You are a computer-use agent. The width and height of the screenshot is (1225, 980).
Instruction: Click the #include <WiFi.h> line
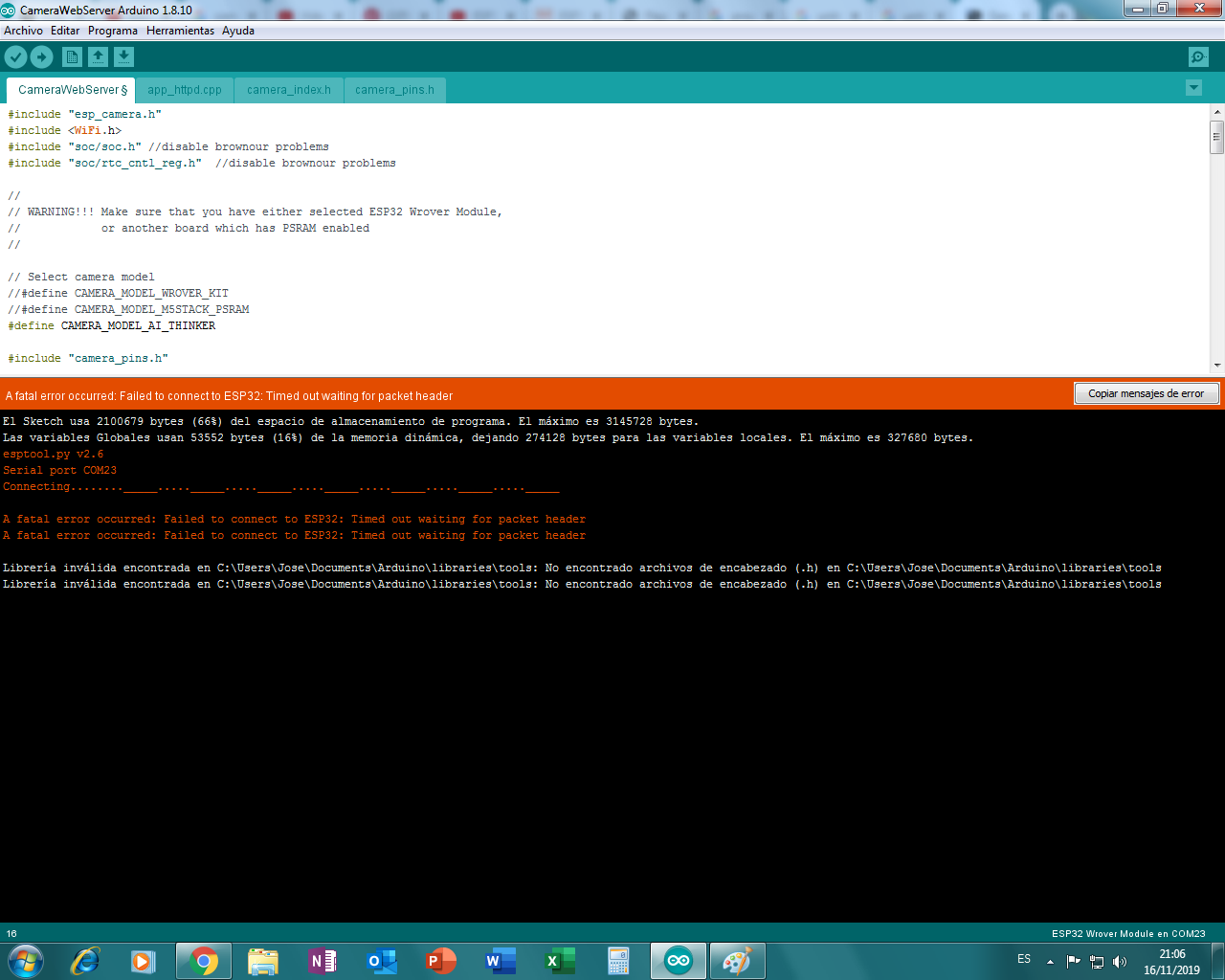pos(65,131)
